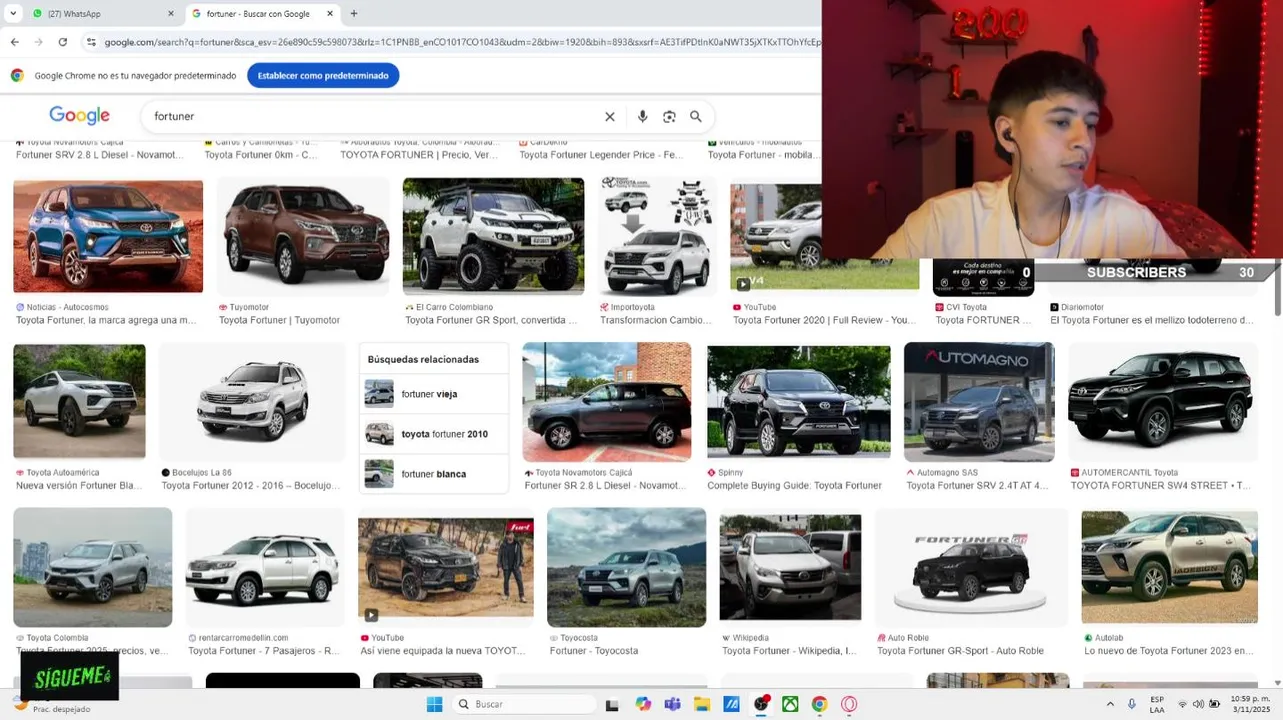
Task: Open Spinny black Fortuner image
Action: [x=798, y=402]
